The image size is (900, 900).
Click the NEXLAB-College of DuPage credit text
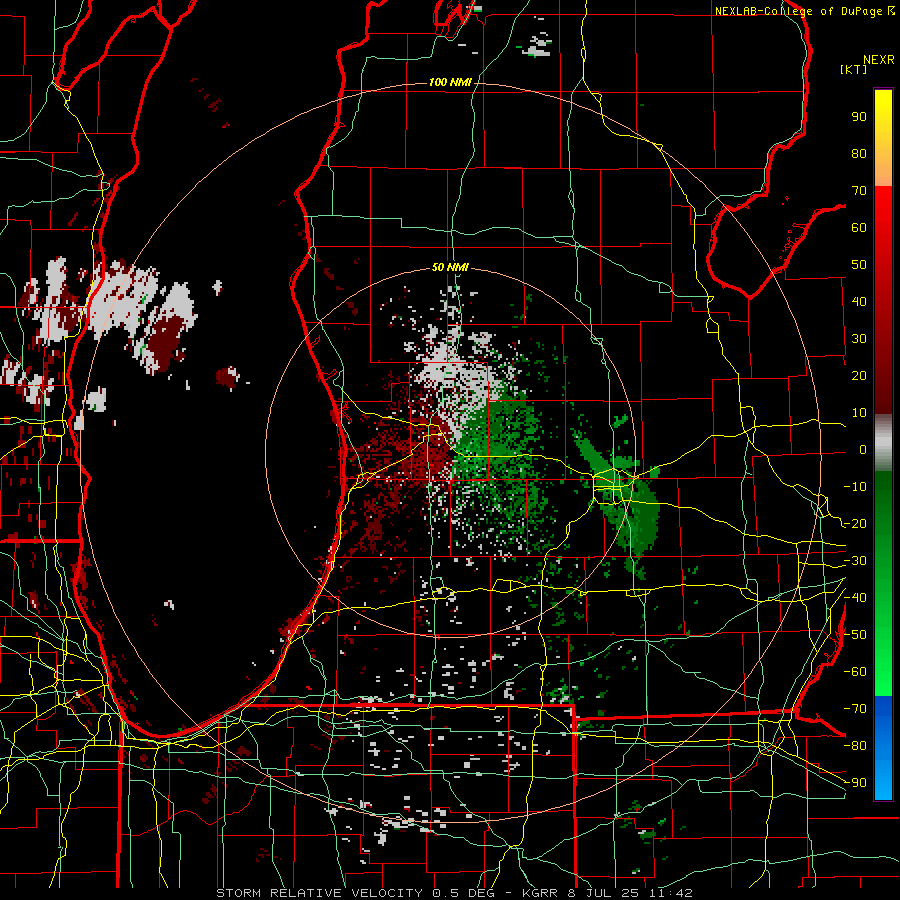[x=798, y=11]
